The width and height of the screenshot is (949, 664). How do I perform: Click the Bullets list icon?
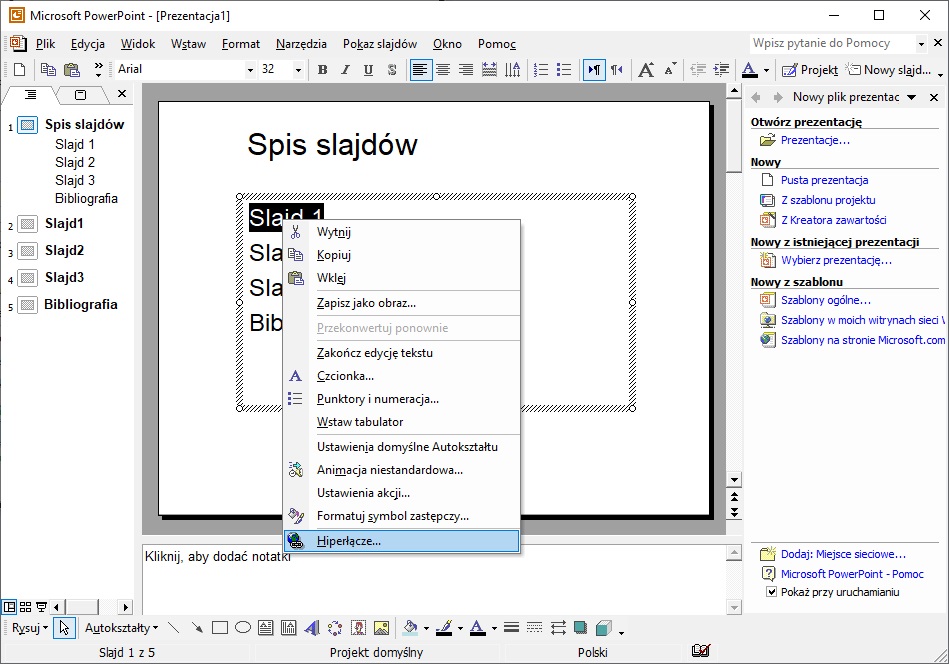point(563,70)
